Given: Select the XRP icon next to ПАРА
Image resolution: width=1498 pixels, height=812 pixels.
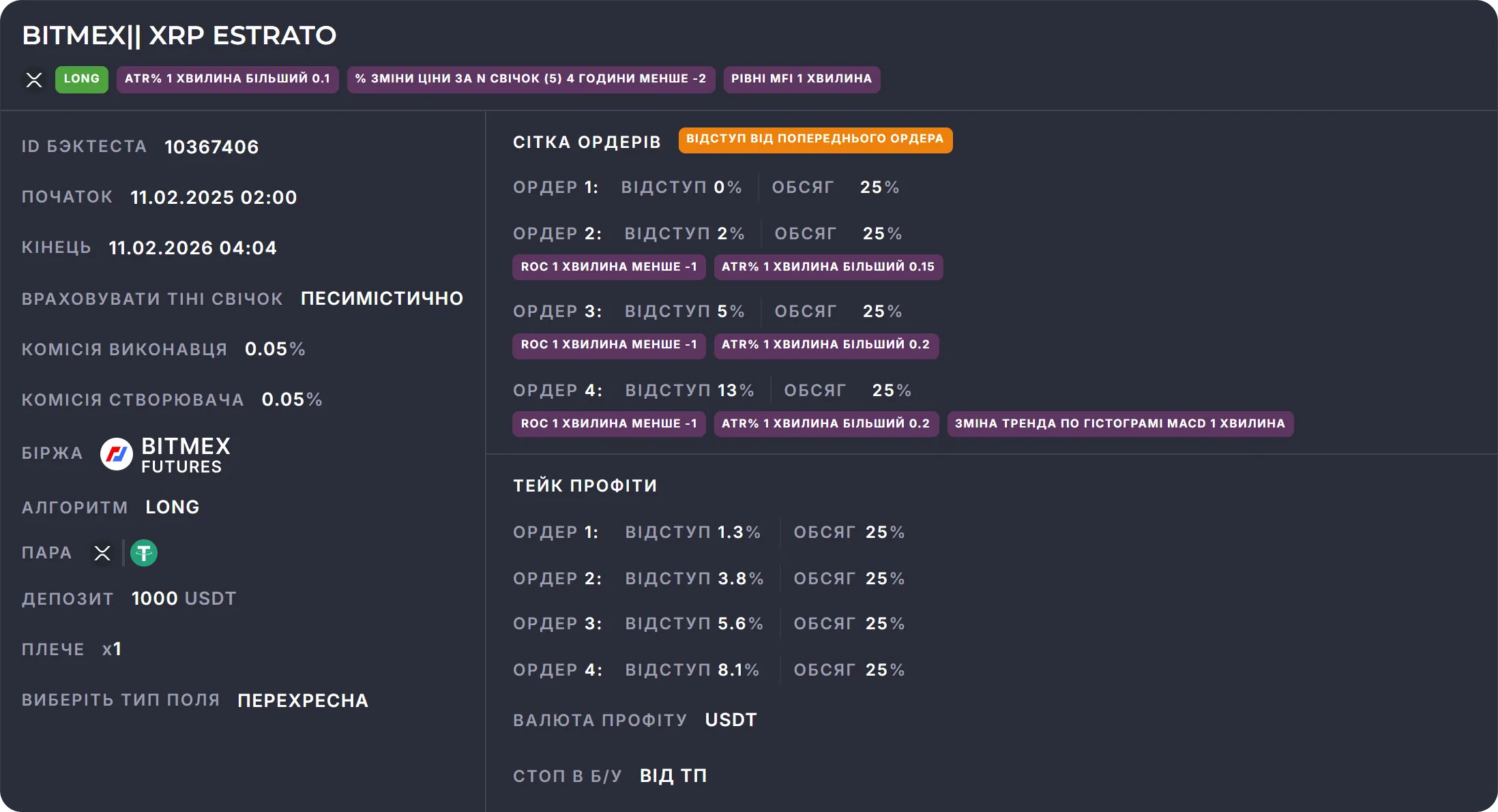Looking at the screenshot, I should tap(102, 553).
